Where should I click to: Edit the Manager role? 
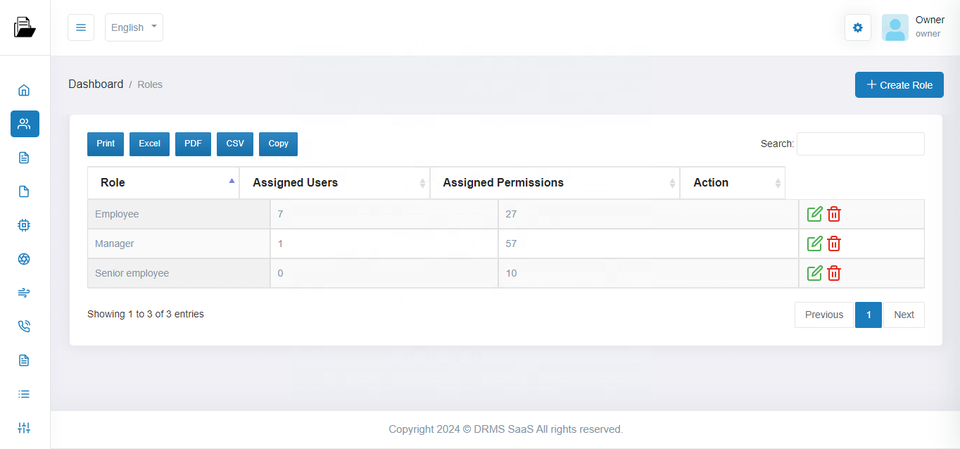pos(814,244)
